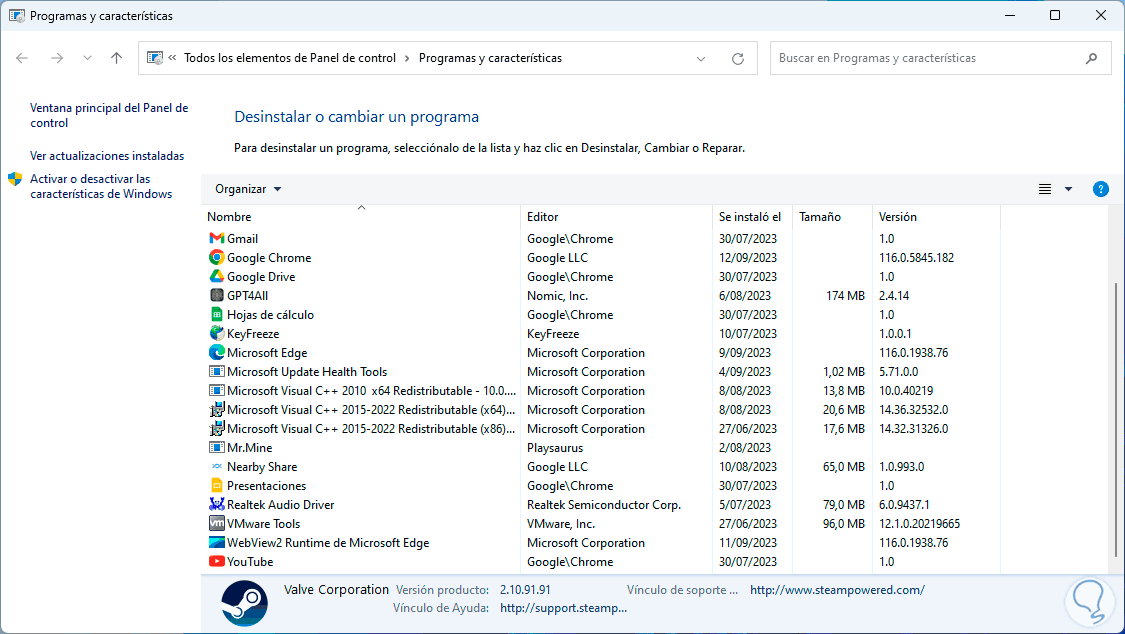The image size is (1125, 634).
Task: Refresh the Programas y características list
Action: point(738,59)
